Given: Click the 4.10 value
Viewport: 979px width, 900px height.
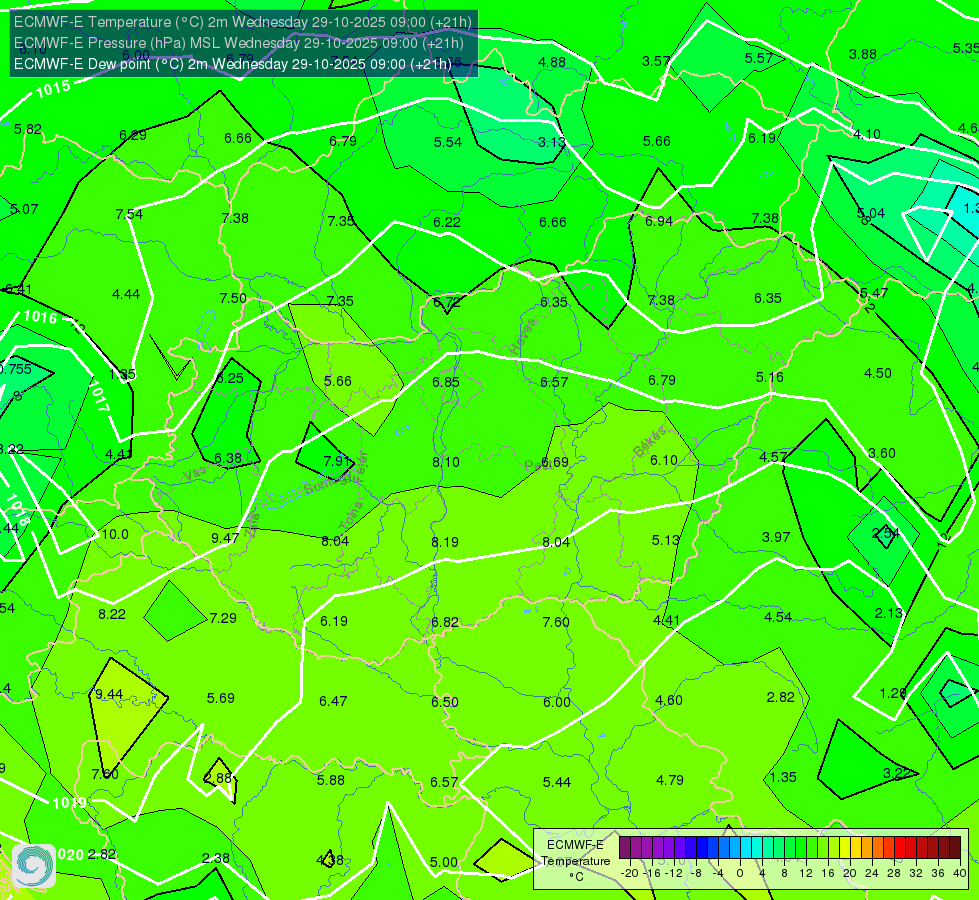Looking at the screenshot, I should pyautogui.click(x=867, y=134).
